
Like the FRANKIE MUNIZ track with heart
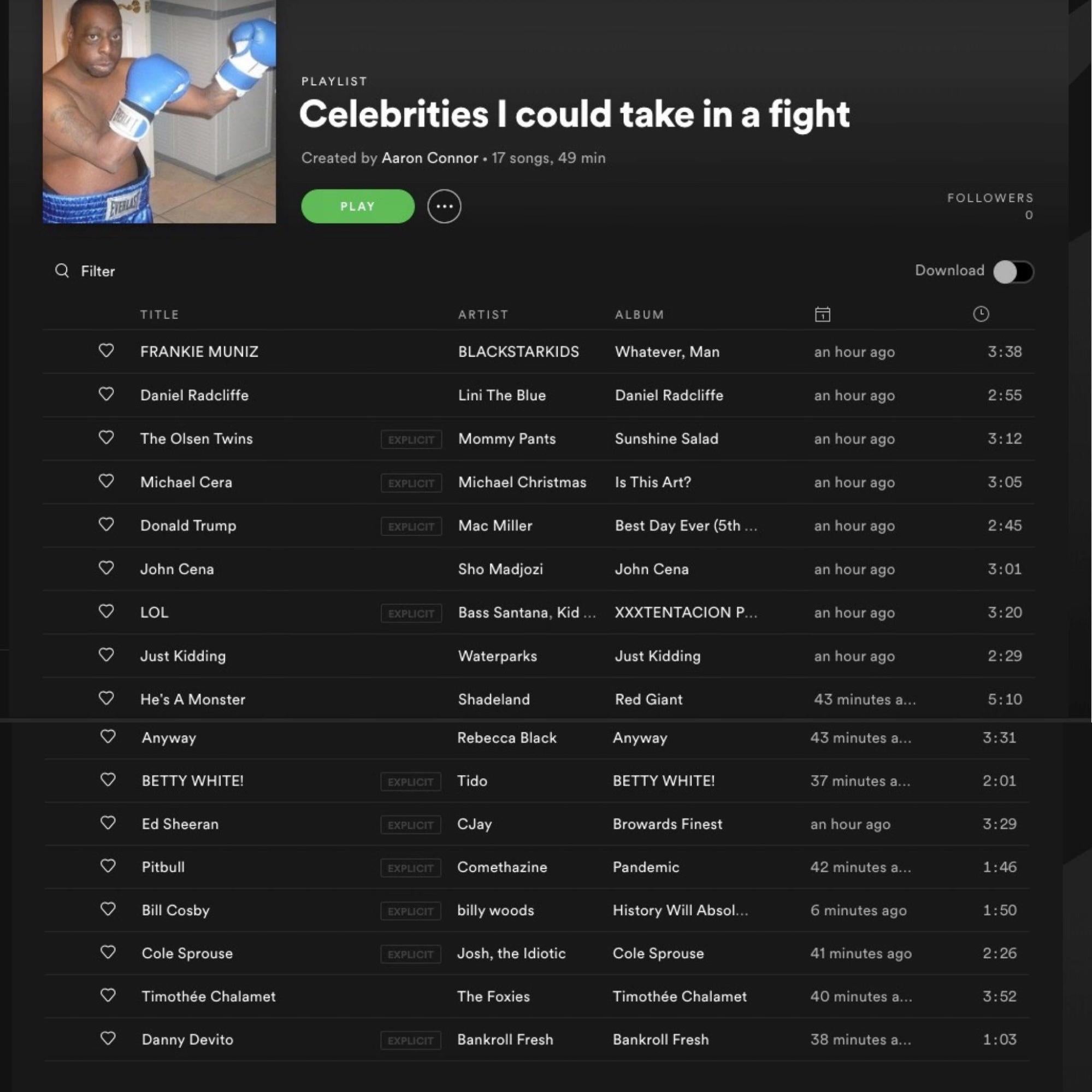[x=107, y=351]
